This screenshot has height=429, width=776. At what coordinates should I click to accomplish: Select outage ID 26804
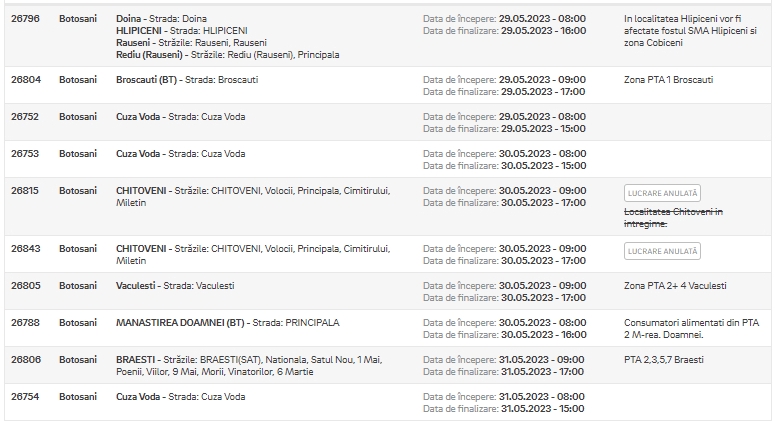26,80
